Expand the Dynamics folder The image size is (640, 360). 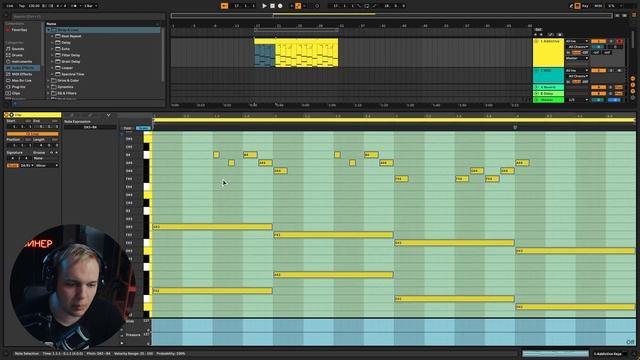49,87
